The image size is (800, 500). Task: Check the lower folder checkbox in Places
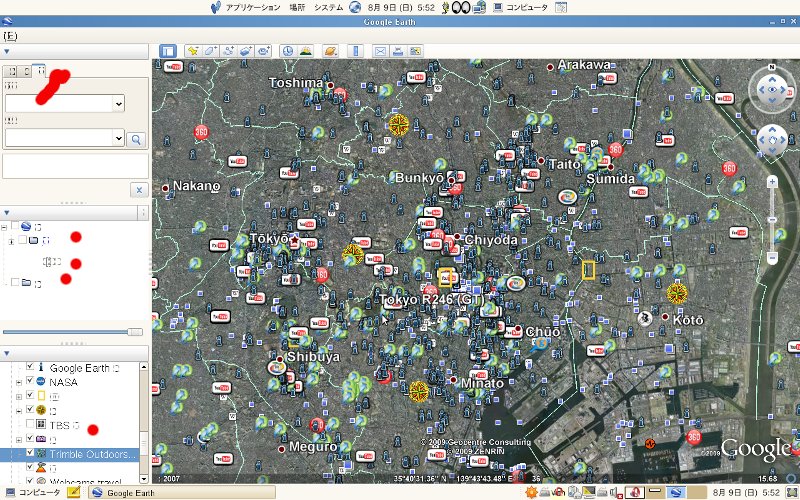click(x=15, y=282)
